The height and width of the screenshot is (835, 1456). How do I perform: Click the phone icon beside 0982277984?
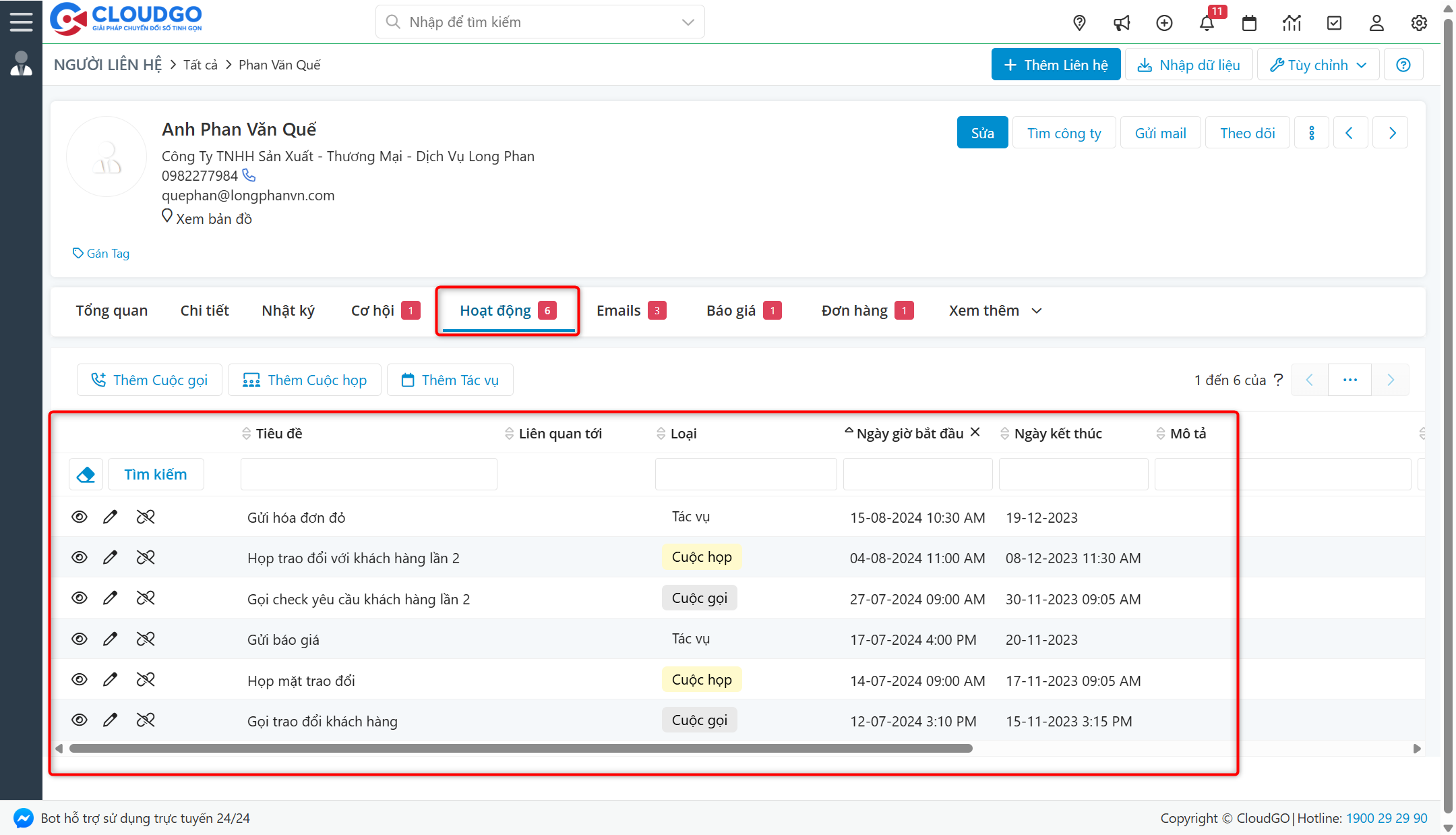coord(249,175)
